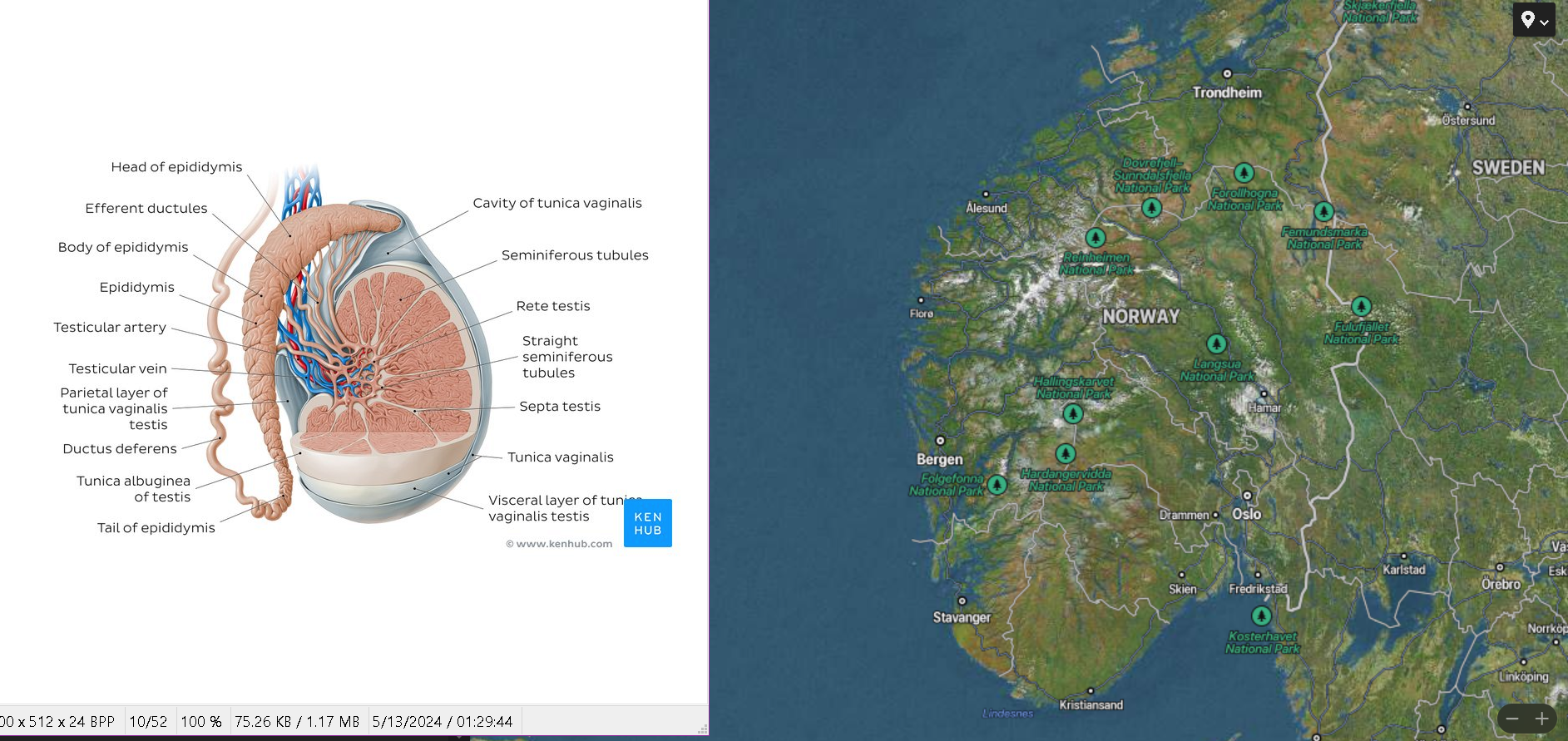Select the Hardangervidda National Park tree marker
Viewport: 1568px width, 741px height.
coord(1066,454)
